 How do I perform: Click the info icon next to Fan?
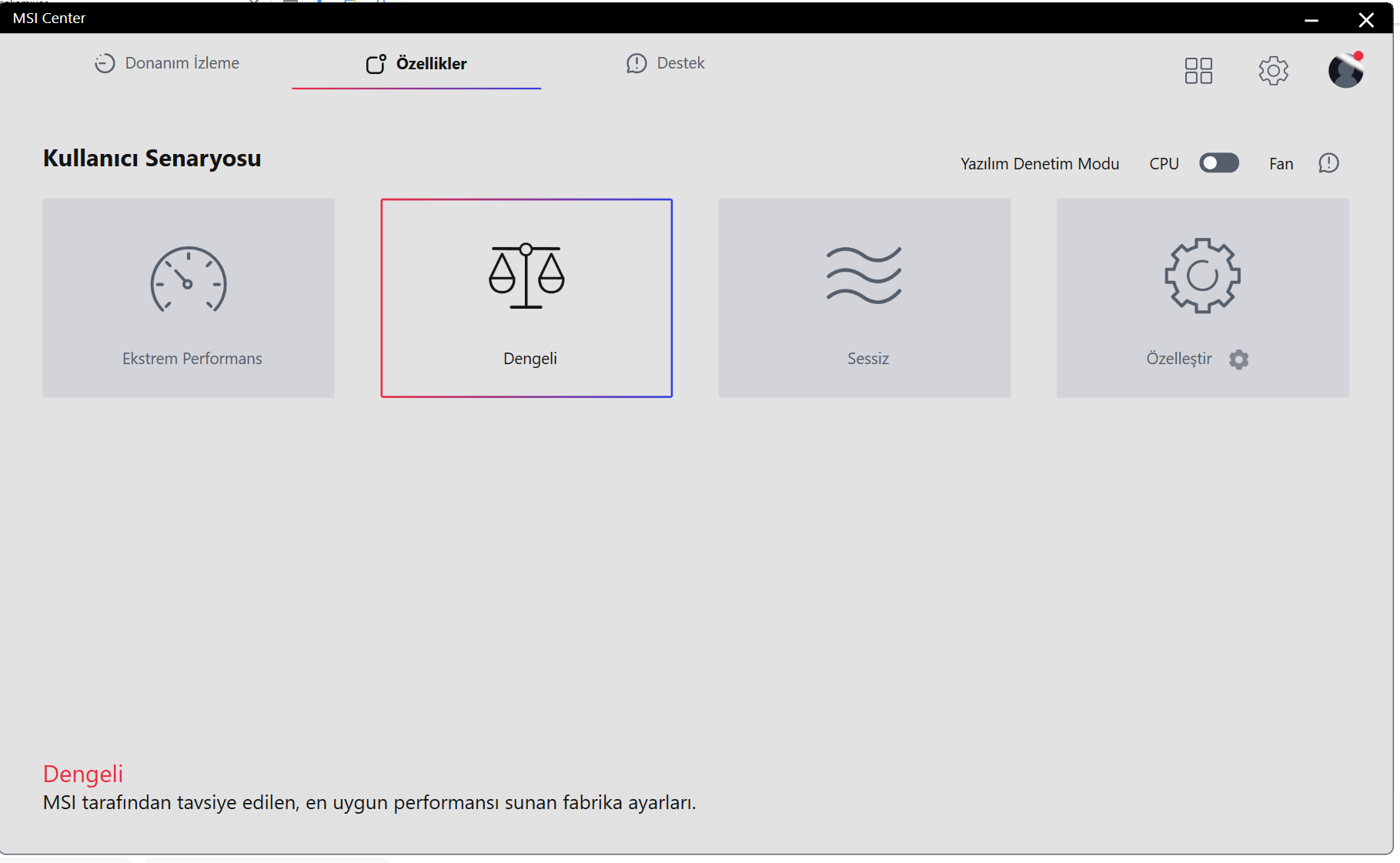(x=1329, y=163)
